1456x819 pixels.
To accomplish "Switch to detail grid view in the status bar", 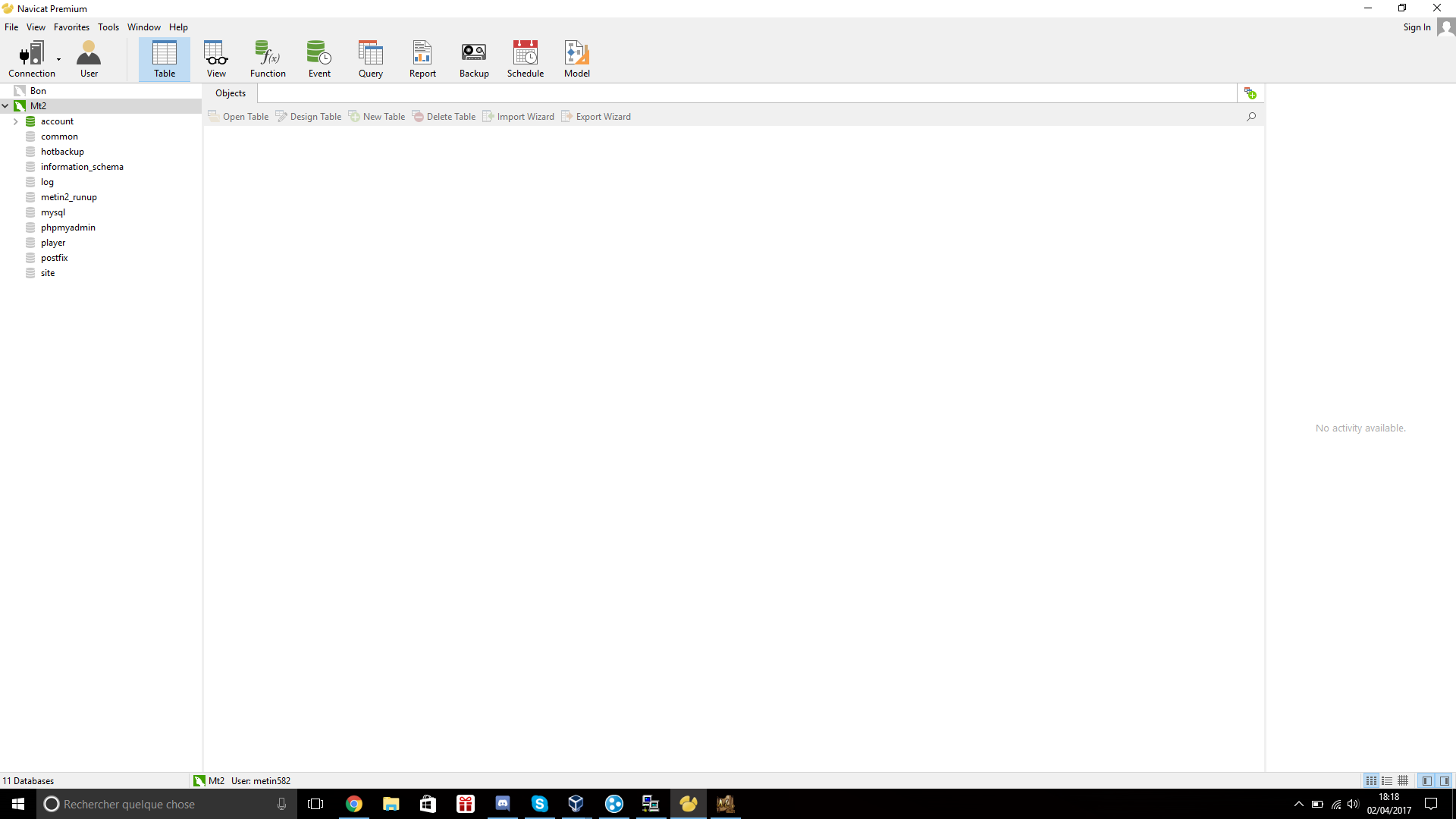I will (x=1403, y=781).
